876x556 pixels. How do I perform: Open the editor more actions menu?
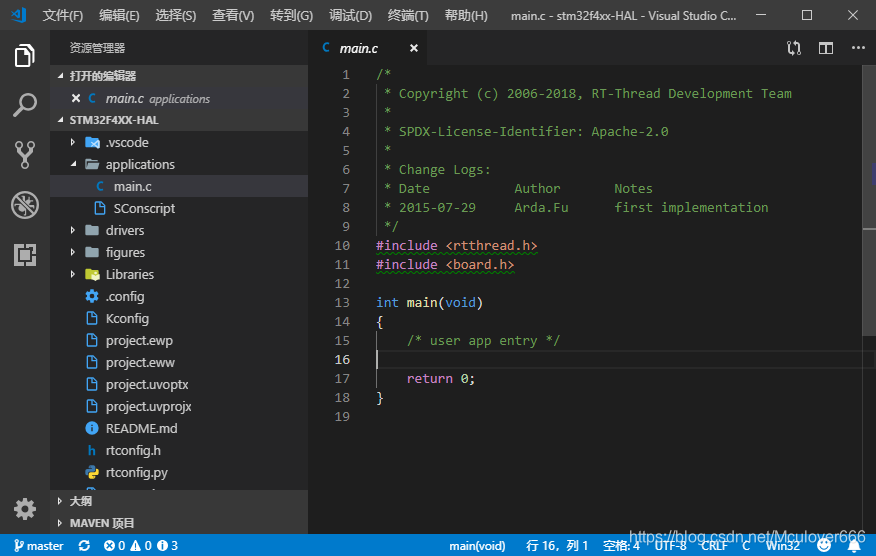858,48
